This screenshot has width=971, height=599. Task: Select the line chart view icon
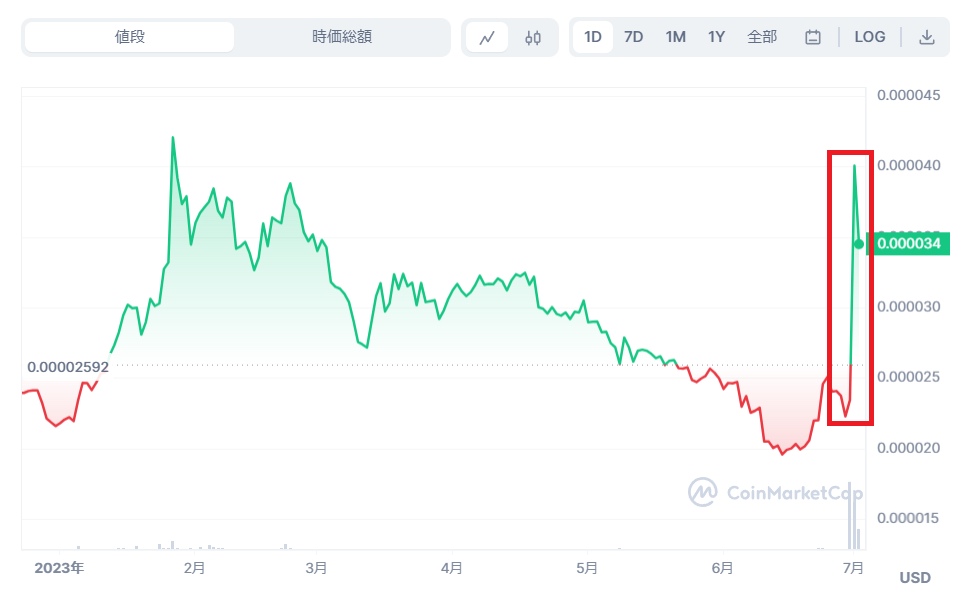[x=486, y=36]
